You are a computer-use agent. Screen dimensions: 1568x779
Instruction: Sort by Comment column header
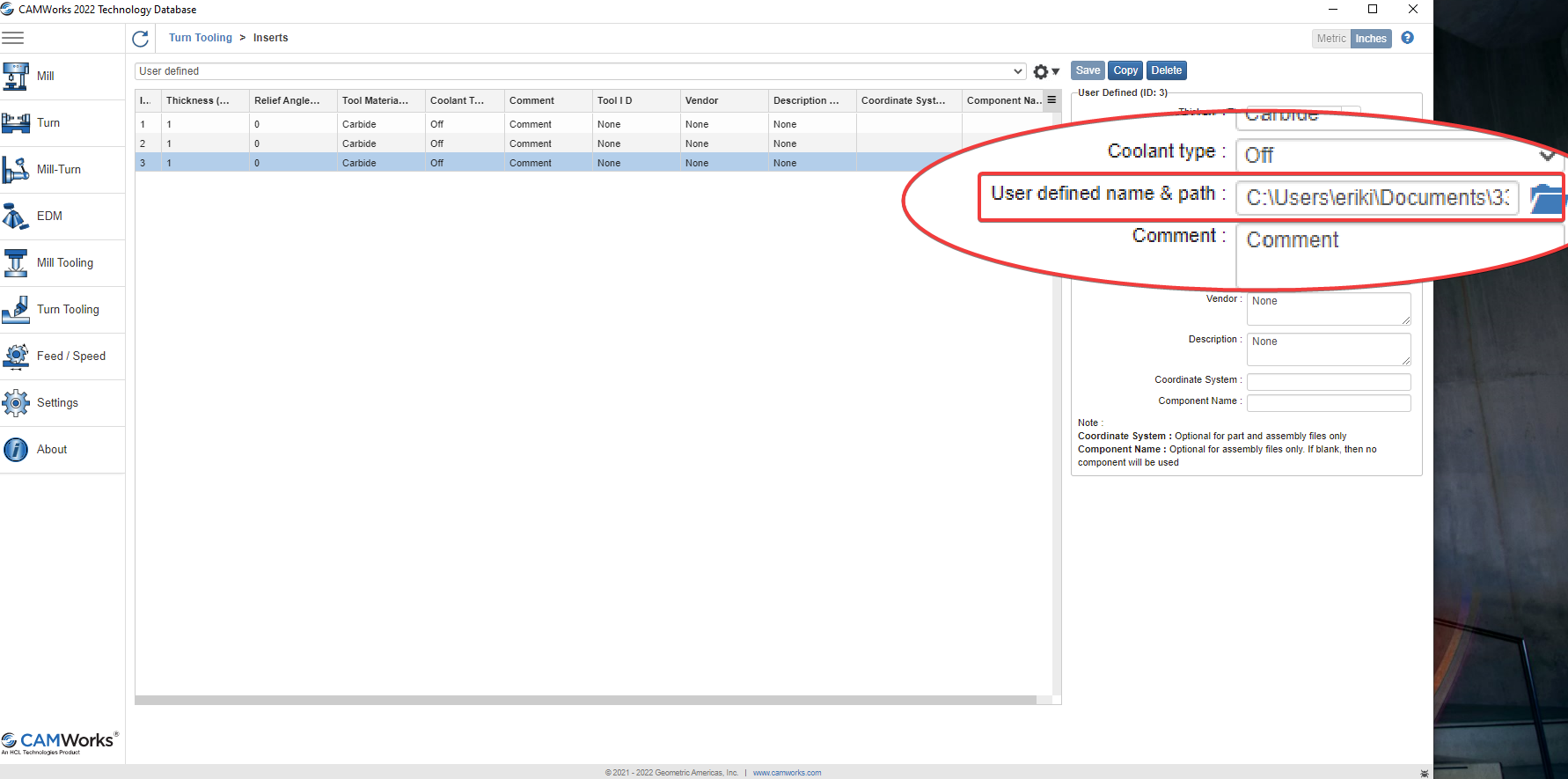tap(548, 100)
